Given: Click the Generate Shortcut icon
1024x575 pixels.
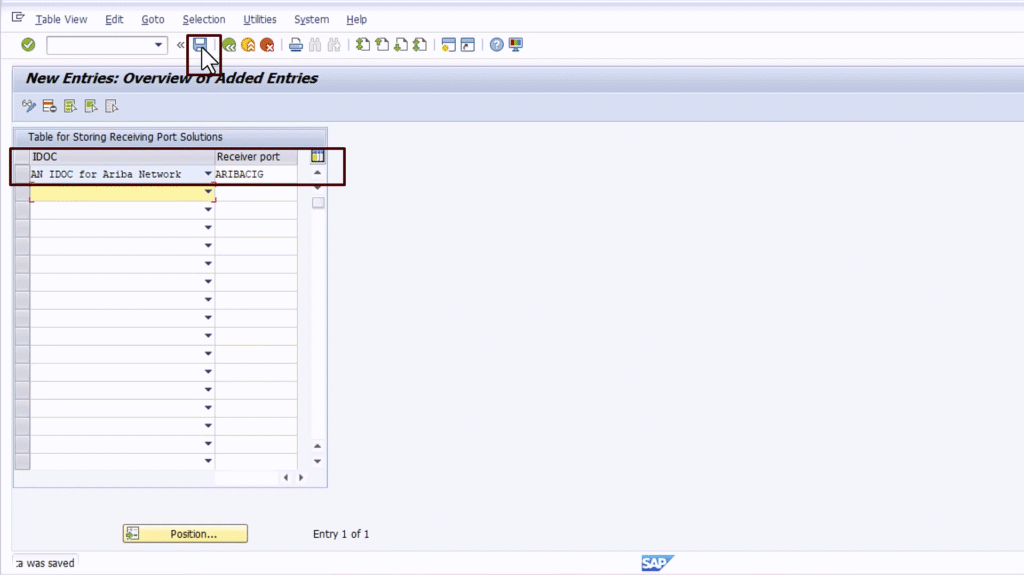Looking at the screenshot, I should [468, 44].
